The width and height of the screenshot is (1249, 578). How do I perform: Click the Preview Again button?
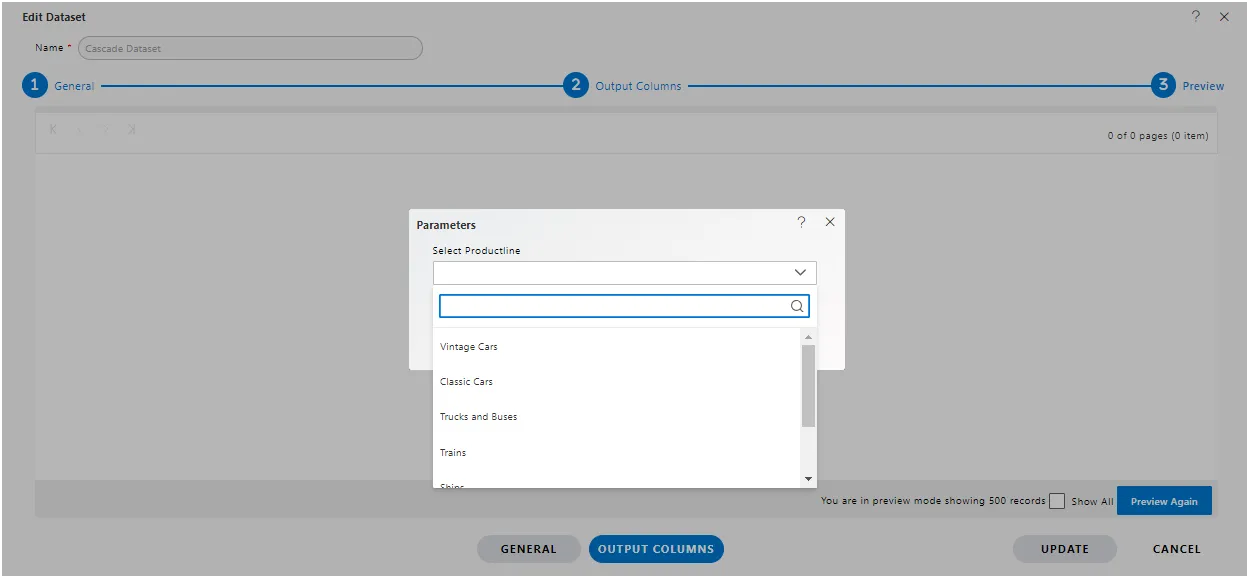tap(1164, 501)
